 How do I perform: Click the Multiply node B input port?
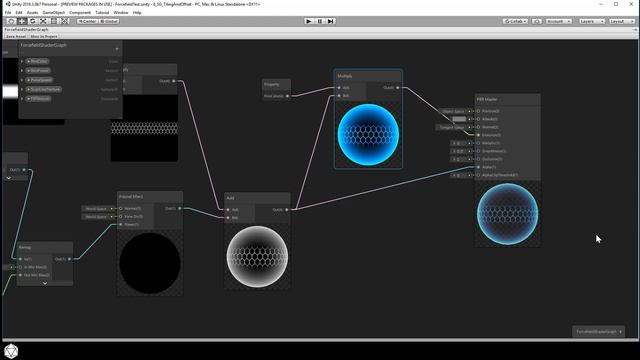(x=339, y=96)
